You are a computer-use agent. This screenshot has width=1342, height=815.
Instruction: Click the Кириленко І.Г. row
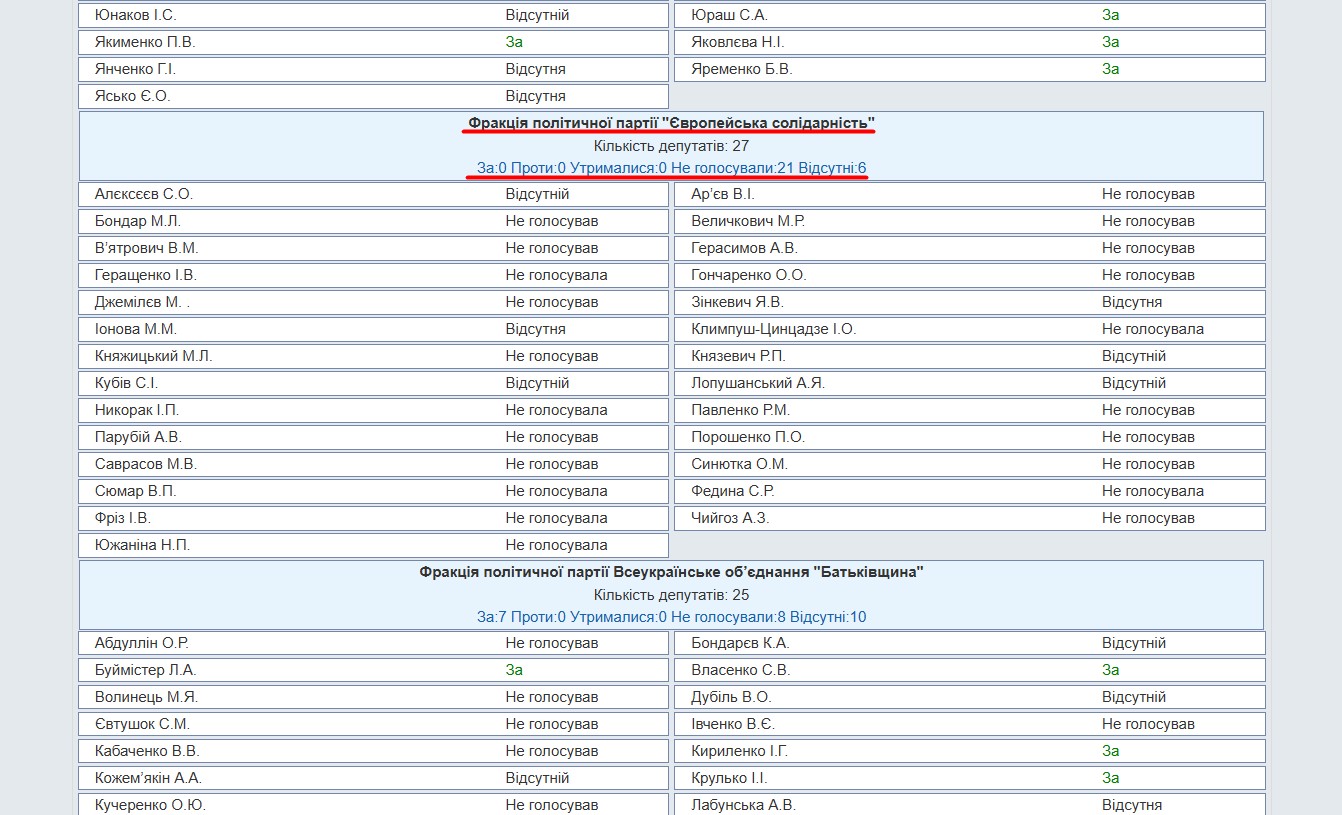click(970, 751)
